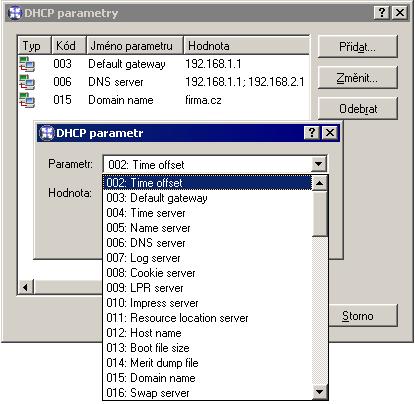Image resolution: width=415 pixels, height=404 pixels.
Task: Close the DHCP parametry window
Action: point(400,13)
